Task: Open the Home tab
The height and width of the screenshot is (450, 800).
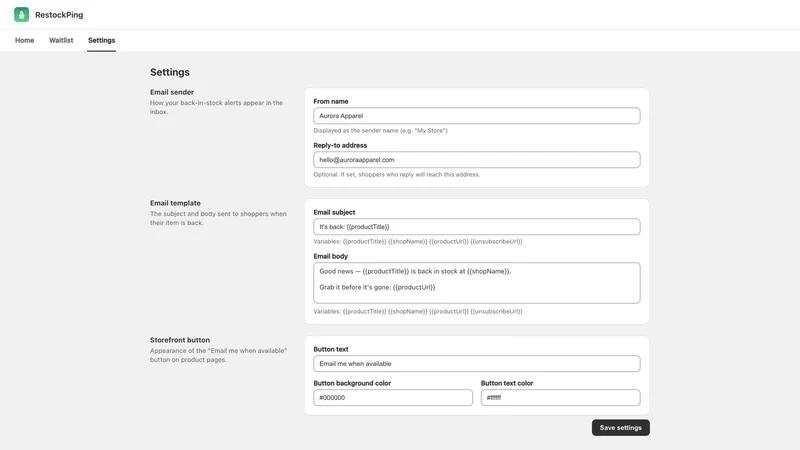Action: [x=24, y=40]
